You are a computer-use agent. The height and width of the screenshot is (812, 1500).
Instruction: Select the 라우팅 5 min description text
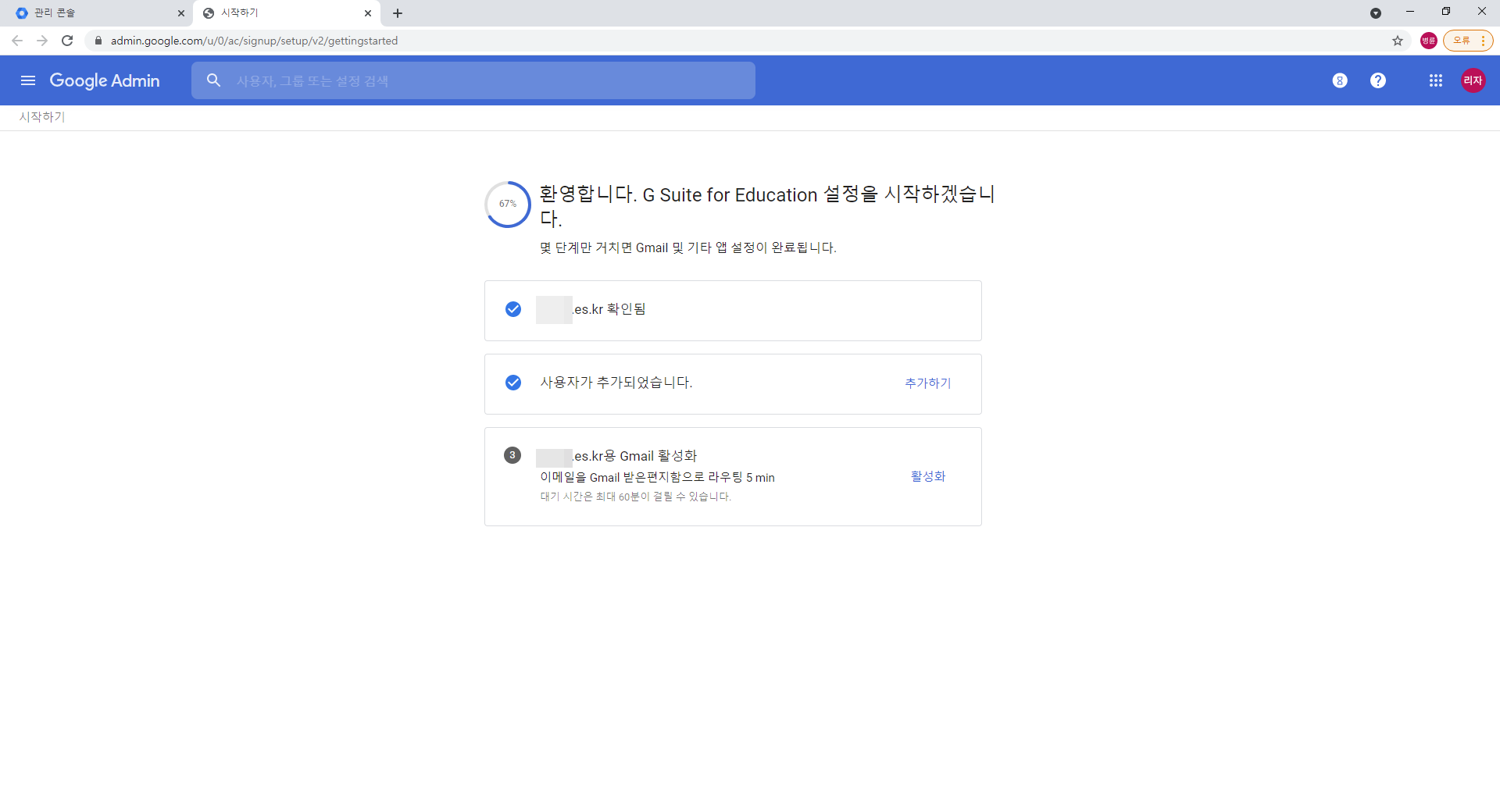click(x=657, y=477)
